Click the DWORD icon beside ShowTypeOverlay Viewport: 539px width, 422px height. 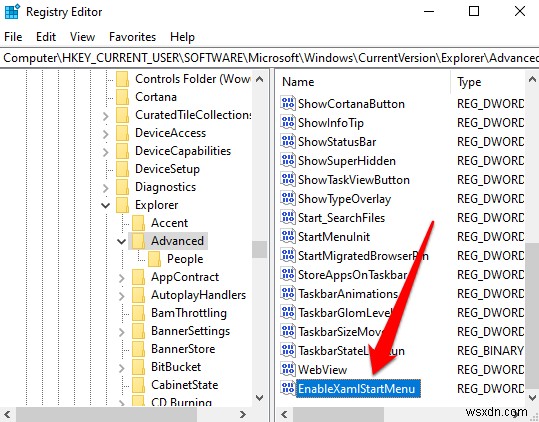288,198
